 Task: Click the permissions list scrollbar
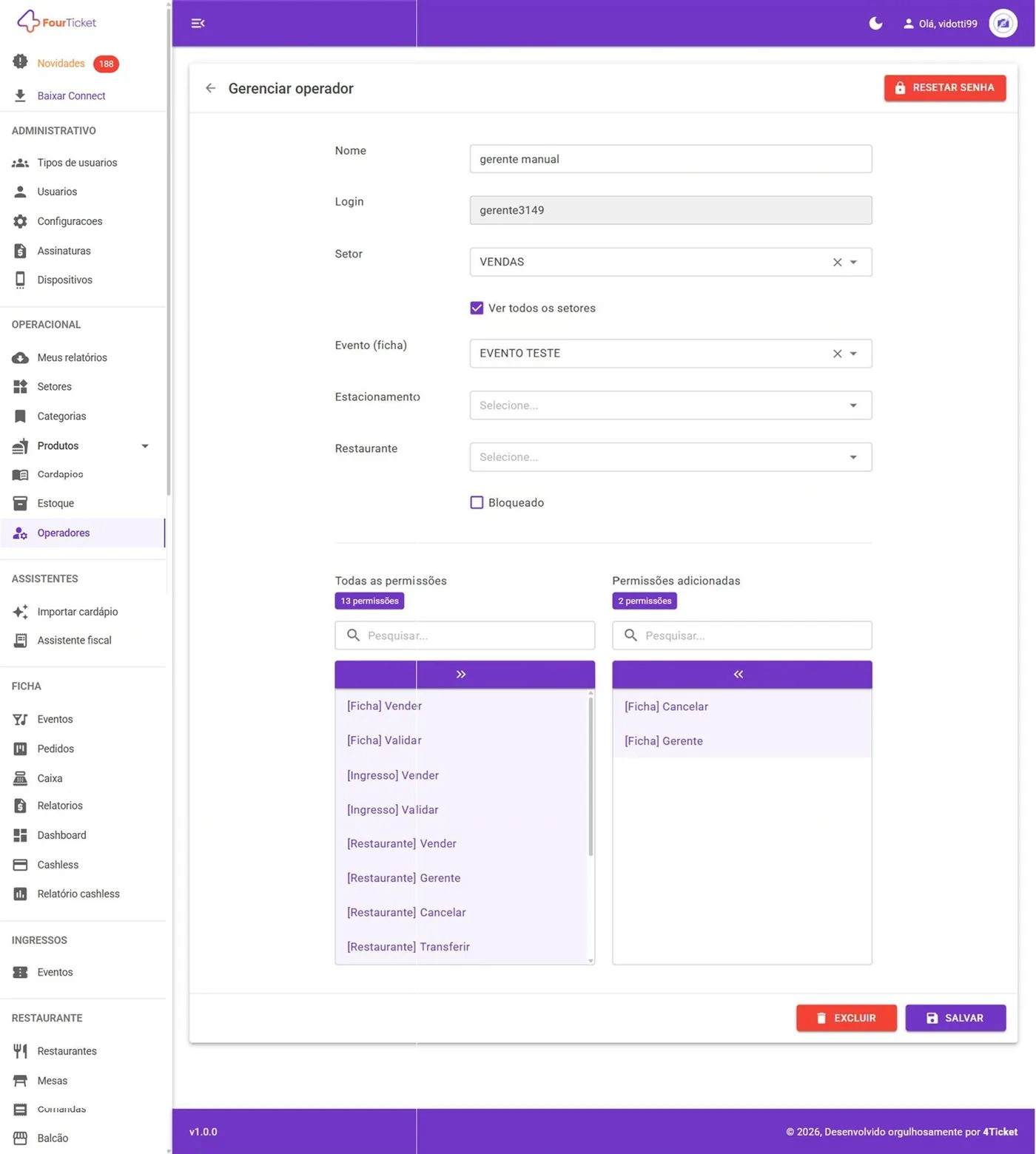click(x=591, y=777)
